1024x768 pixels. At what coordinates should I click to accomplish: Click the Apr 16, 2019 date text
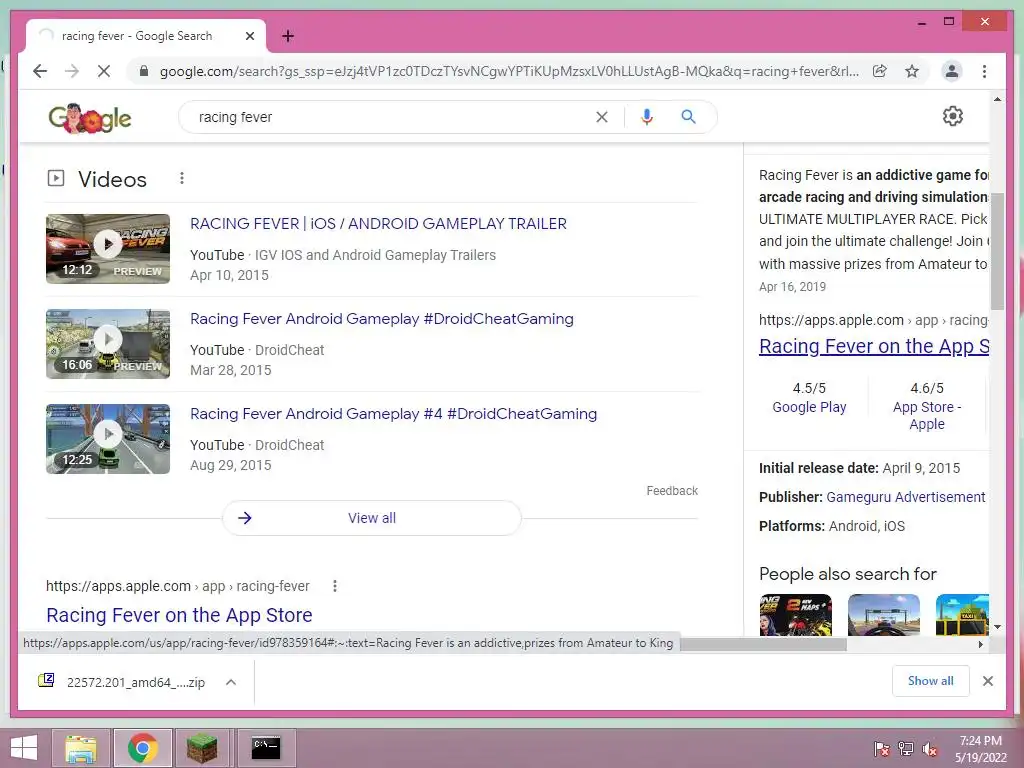coord(792,287)
